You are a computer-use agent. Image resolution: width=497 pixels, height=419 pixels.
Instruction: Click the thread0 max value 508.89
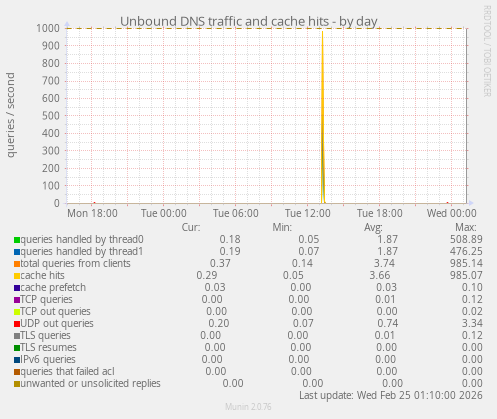(x=466, y=239)
